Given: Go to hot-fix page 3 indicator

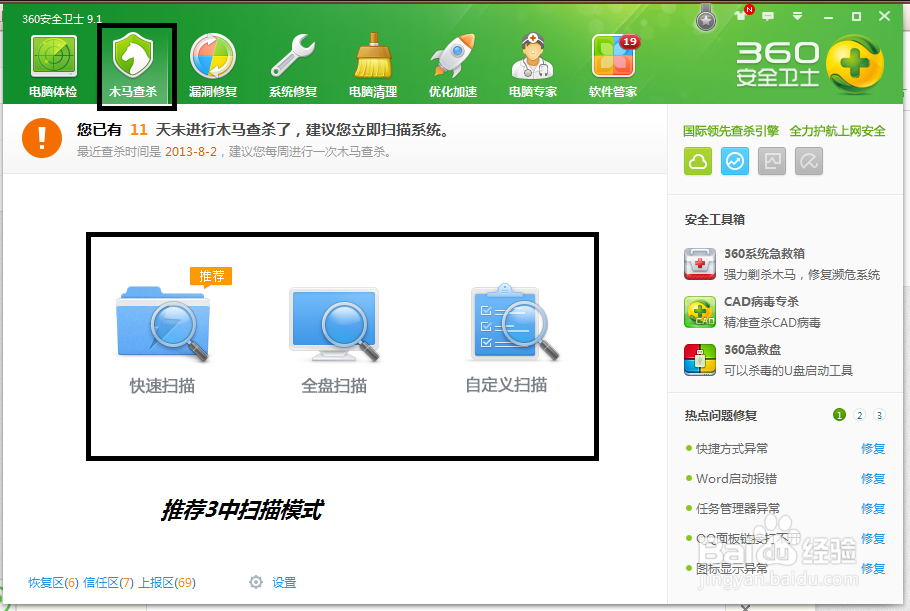Looking at the screenshot, I should click(879, 415).
